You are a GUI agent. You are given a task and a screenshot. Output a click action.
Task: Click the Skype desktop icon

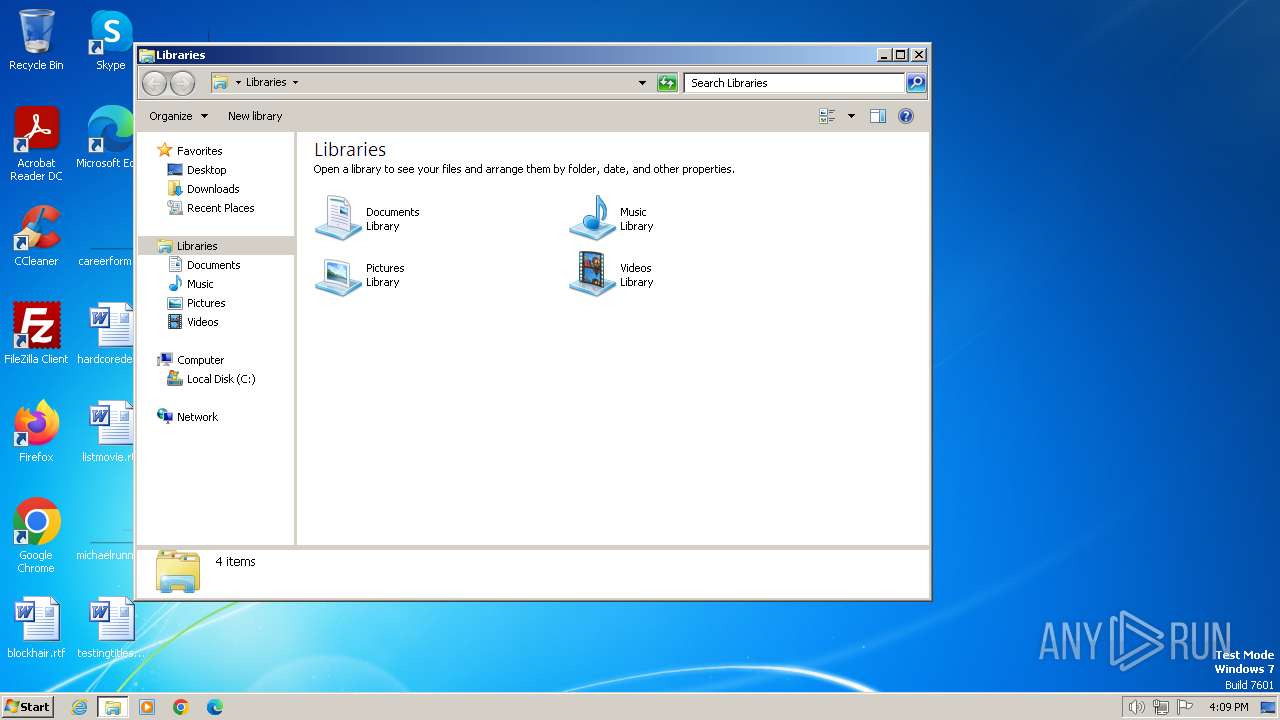tap(110, 40)
